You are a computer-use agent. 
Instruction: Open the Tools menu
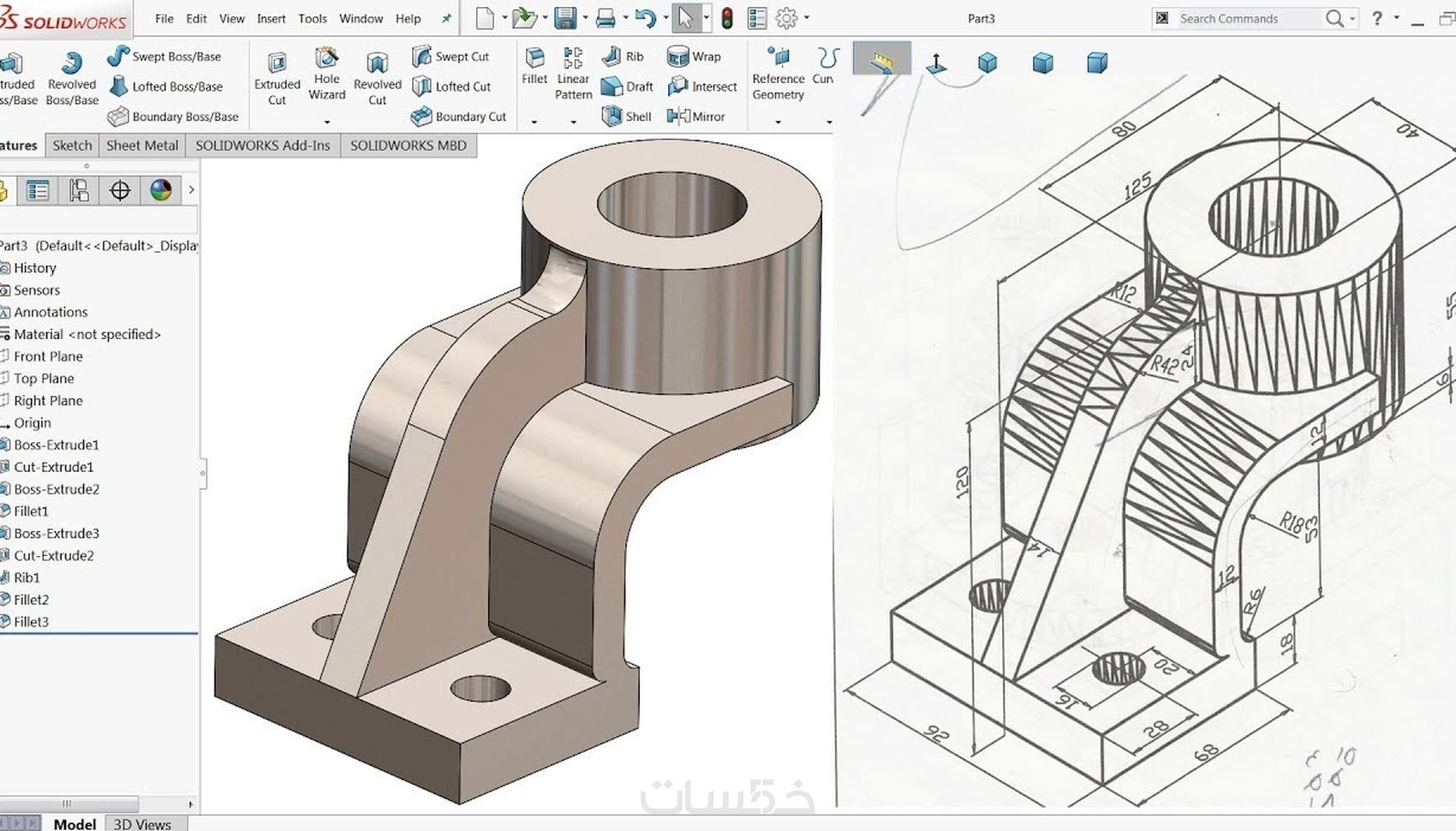point(313,18)
